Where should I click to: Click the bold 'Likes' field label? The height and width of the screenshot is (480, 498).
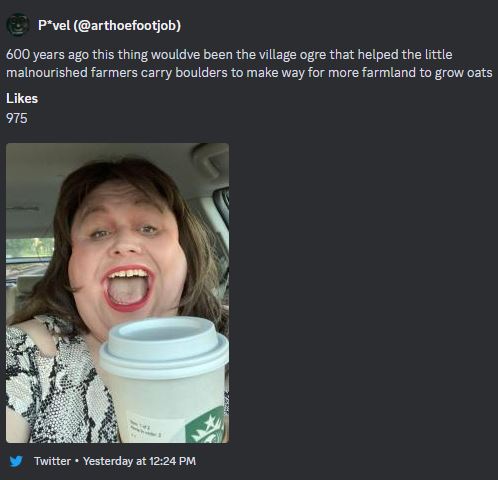pyautogui.click(x=22, y=99)
